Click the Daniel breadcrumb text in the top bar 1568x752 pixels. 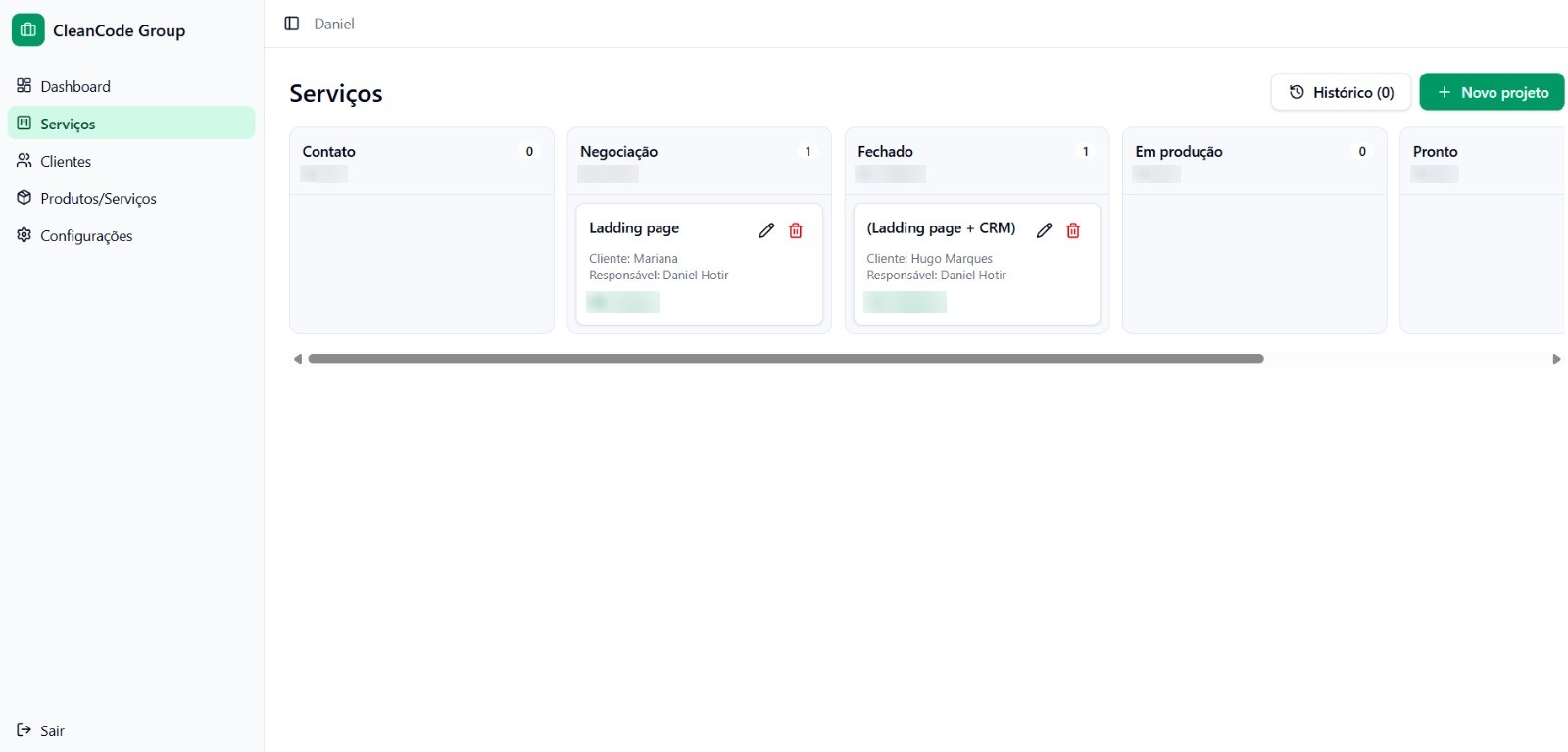pyautogui.click(x=334, y=24)
